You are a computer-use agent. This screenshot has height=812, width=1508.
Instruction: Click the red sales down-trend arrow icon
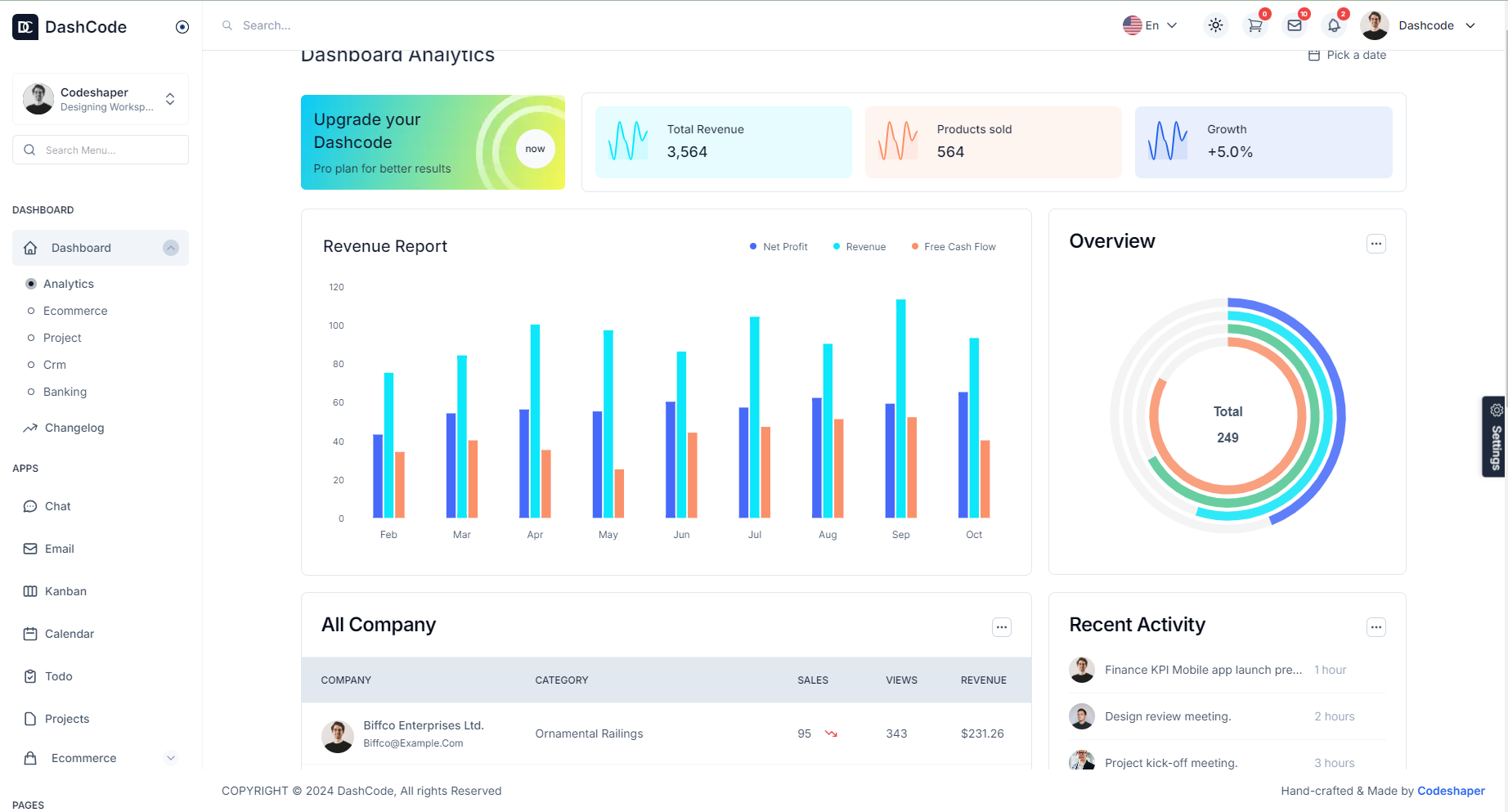(x=832, y=733)
